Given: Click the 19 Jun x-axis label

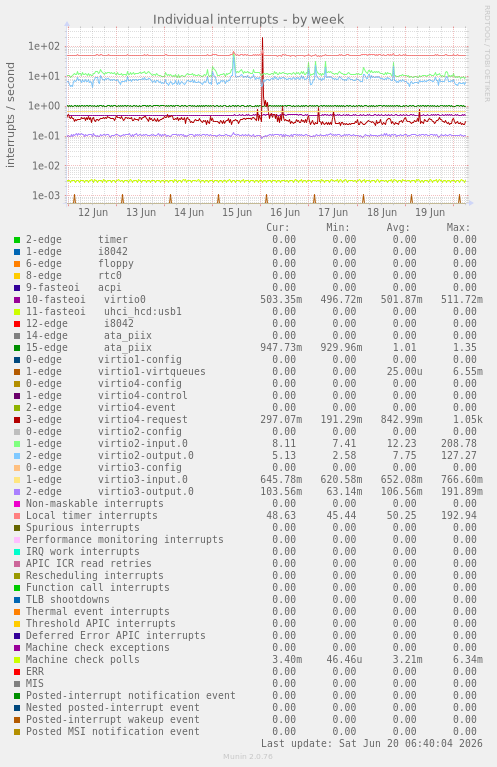Looking at the screenshot, I should pos(430,212).
